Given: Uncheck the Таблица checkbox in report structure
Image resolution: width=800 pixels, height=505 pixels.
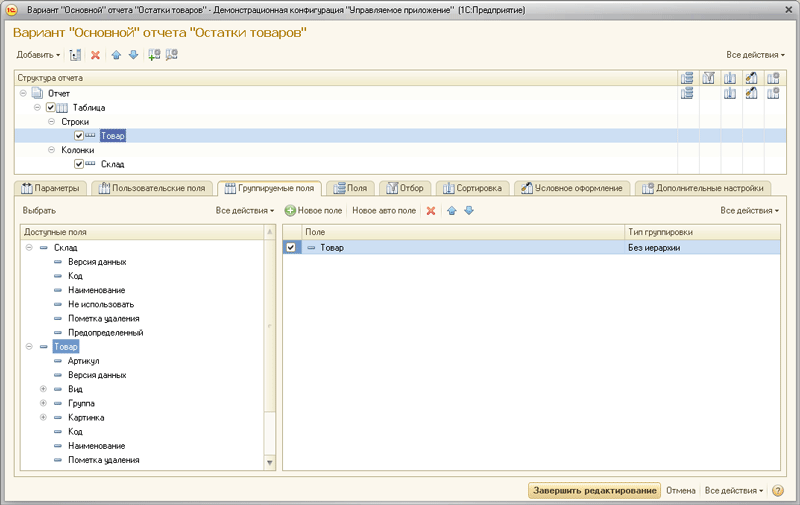Looking at the screenshot, I should [x=52, y=107].
